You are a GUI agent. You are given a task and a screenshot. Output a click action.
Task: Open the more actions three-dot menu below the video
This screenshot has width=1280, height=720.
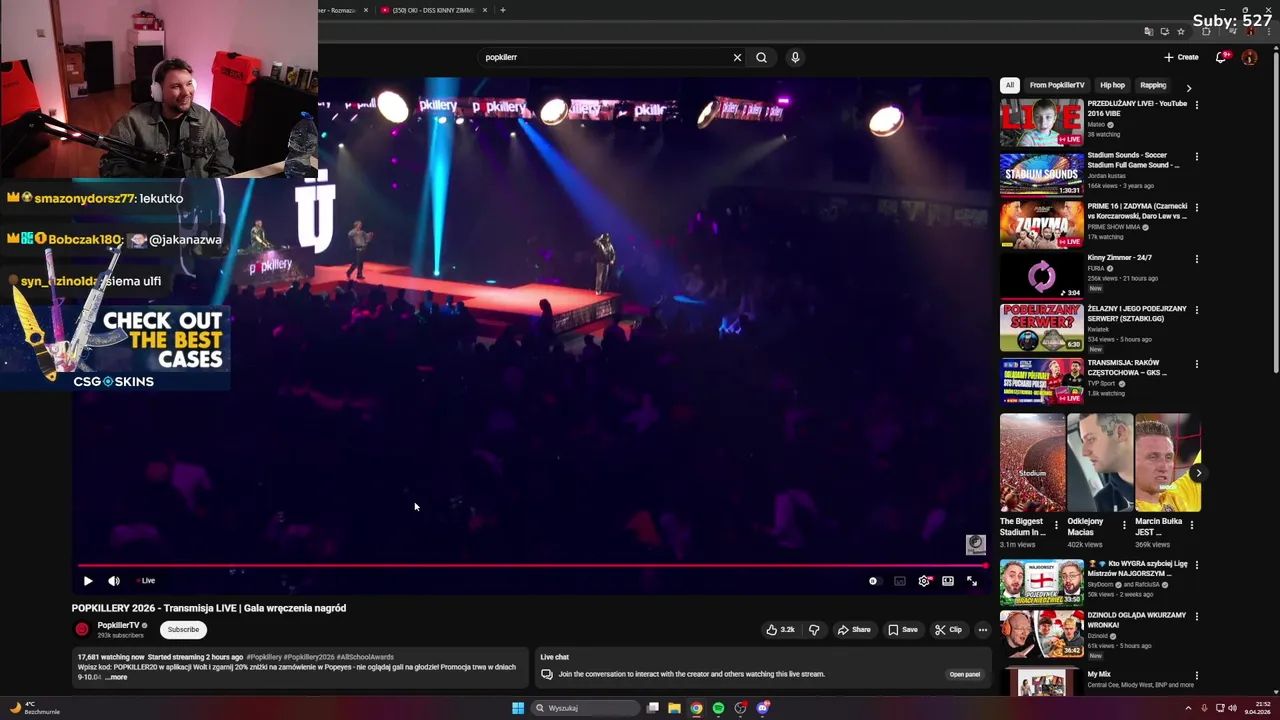983,630
